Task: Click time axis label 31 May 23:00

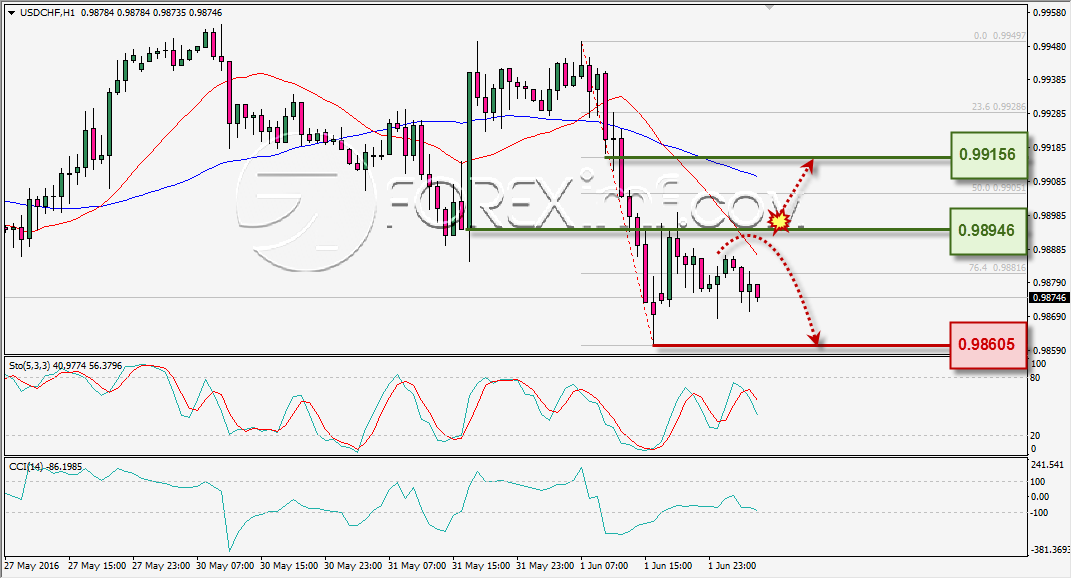Action: tap(545, 566)
